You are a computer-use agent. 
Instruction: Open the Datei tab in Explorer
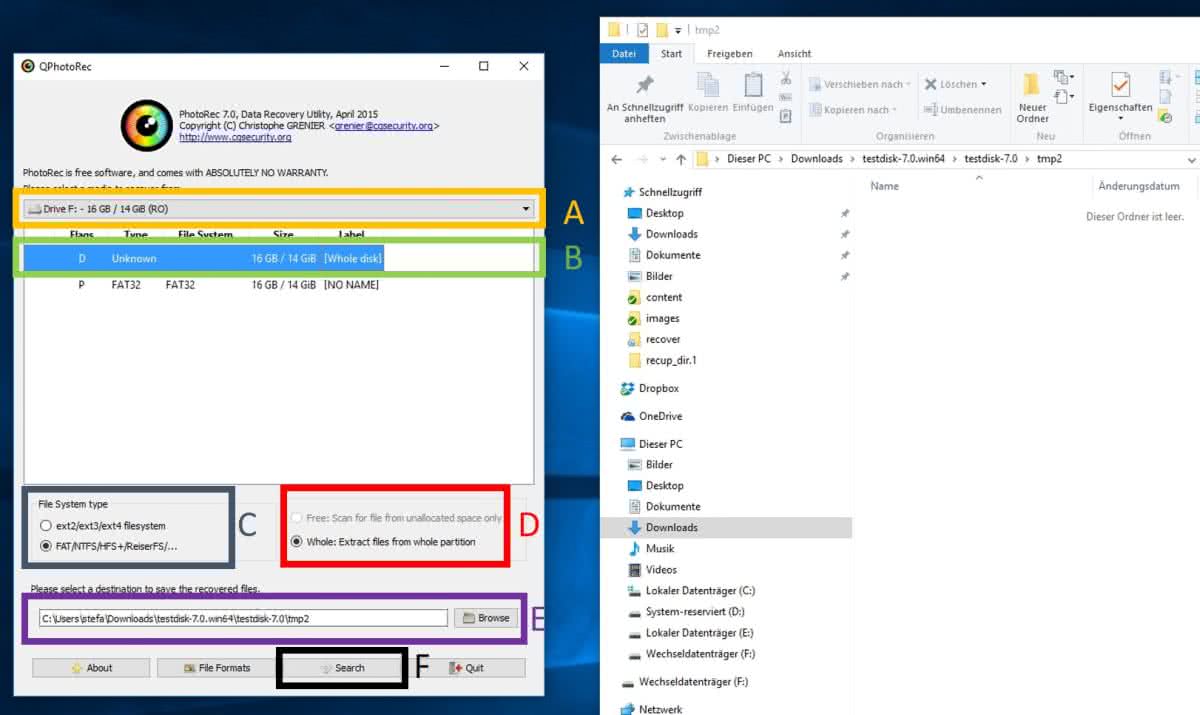(x=624, y=54)
